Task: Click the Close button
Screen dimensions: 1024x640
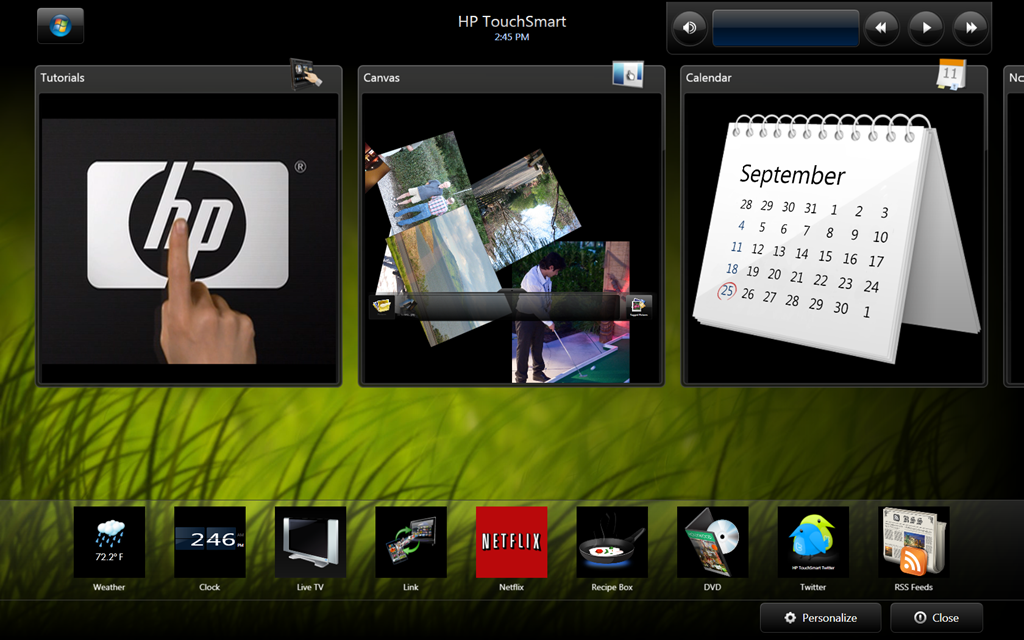Action: (x=936, y=618)
